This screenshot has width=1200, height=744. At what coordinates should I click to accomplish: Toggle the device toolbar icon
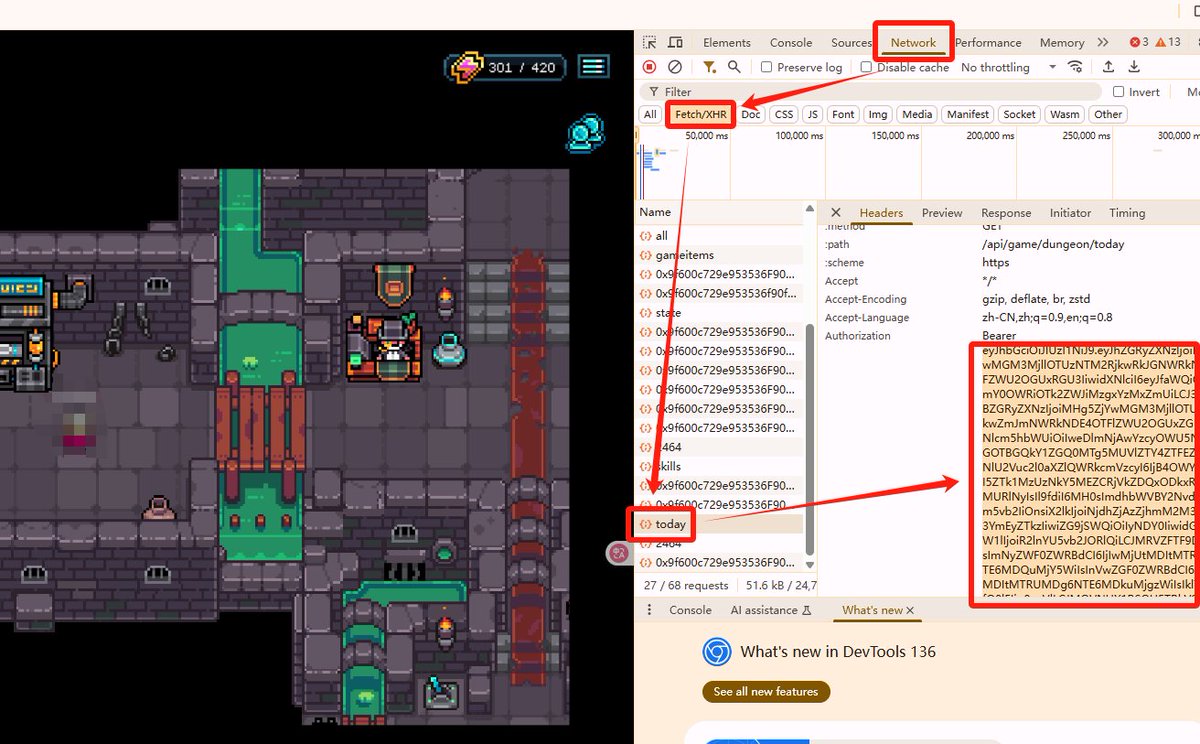[675, 43]
